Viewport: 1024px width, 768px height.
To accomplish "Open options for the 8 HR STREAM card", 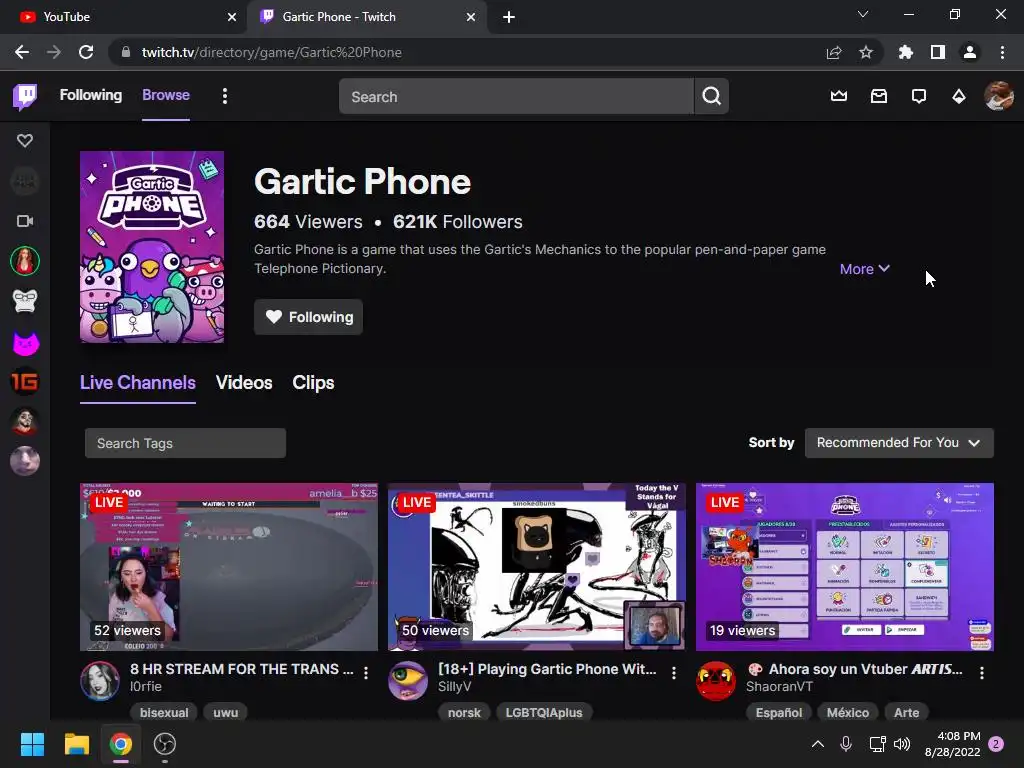I will [x=366, y=673].
